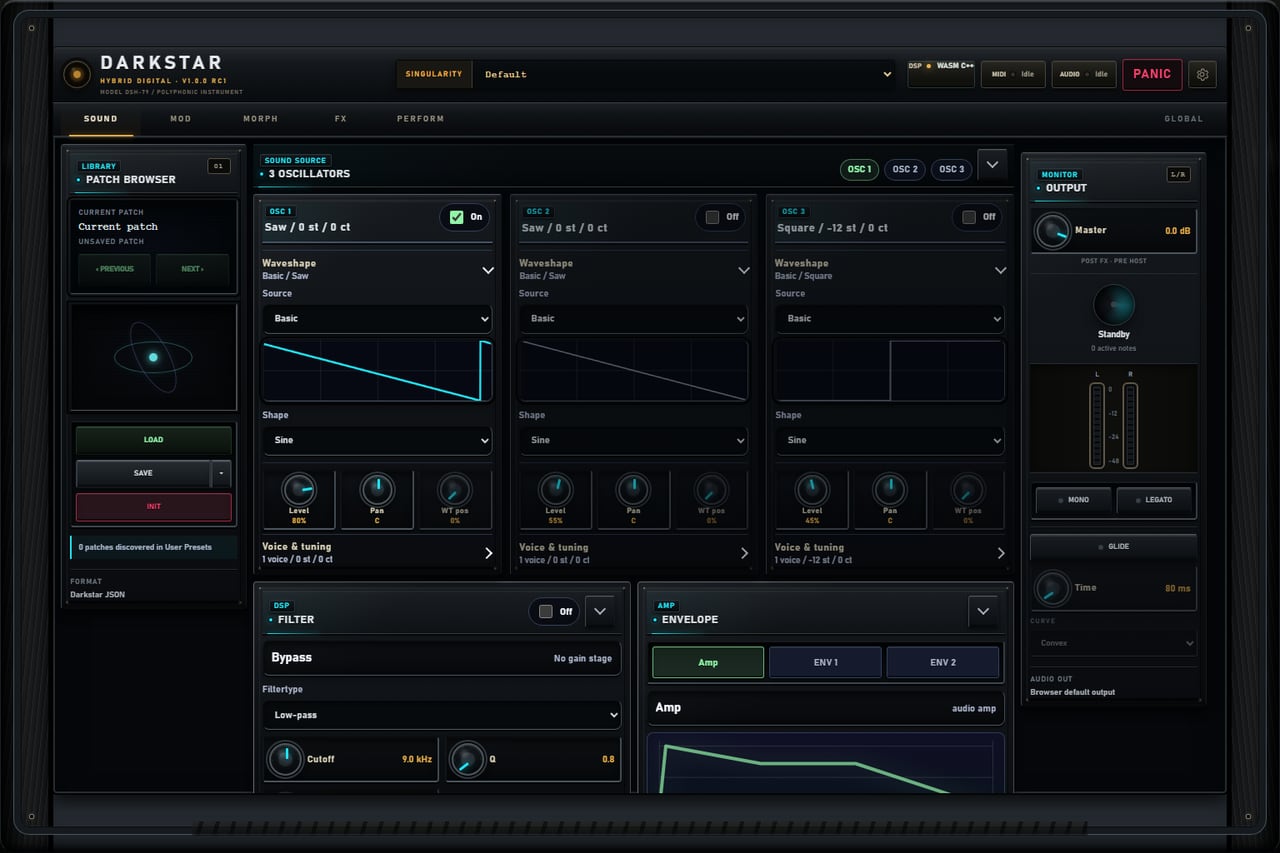The image size is (1280, 853).
Task: Open settings gear icon
Action: tap(1203, 74)
